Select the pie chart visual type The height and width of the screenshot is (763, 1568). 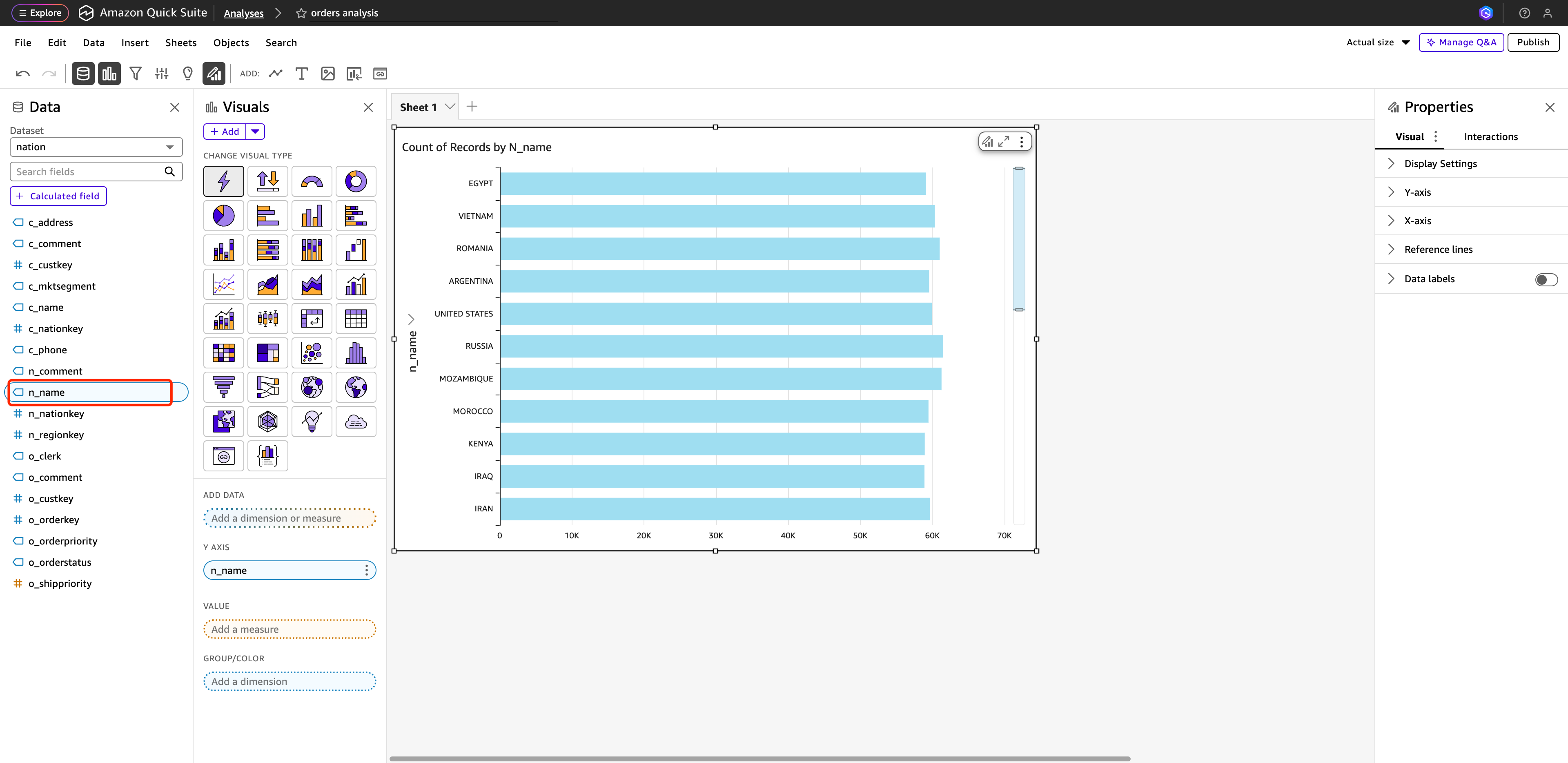tap(223, 216)
